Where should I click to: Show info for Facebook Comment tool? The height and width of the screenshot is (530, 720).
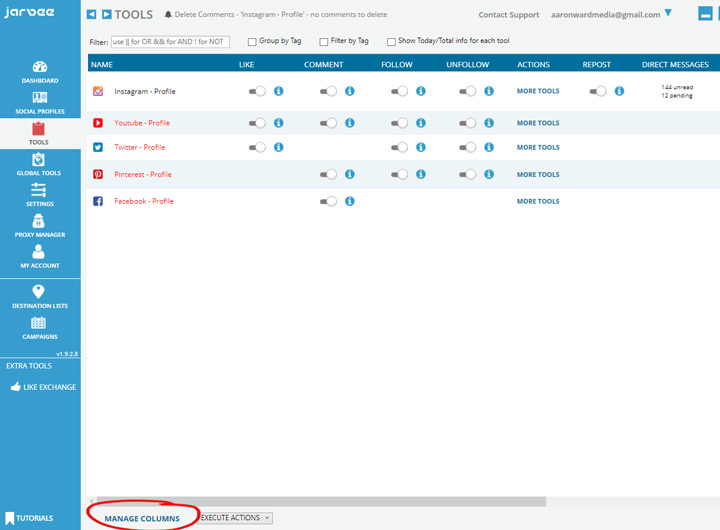click(x=350, y=201)
